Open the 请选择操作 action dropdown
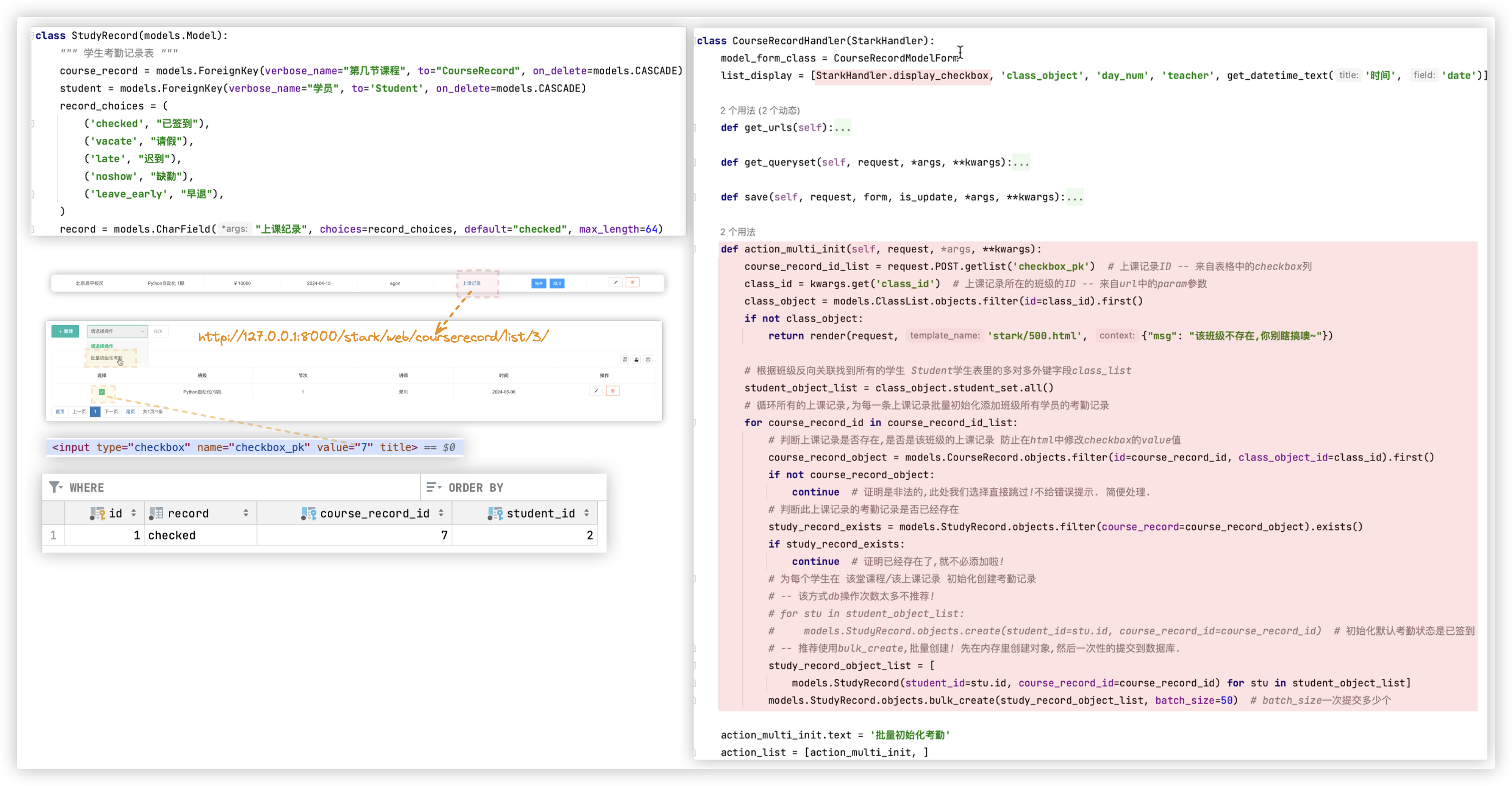 click(x=117, y=331)
